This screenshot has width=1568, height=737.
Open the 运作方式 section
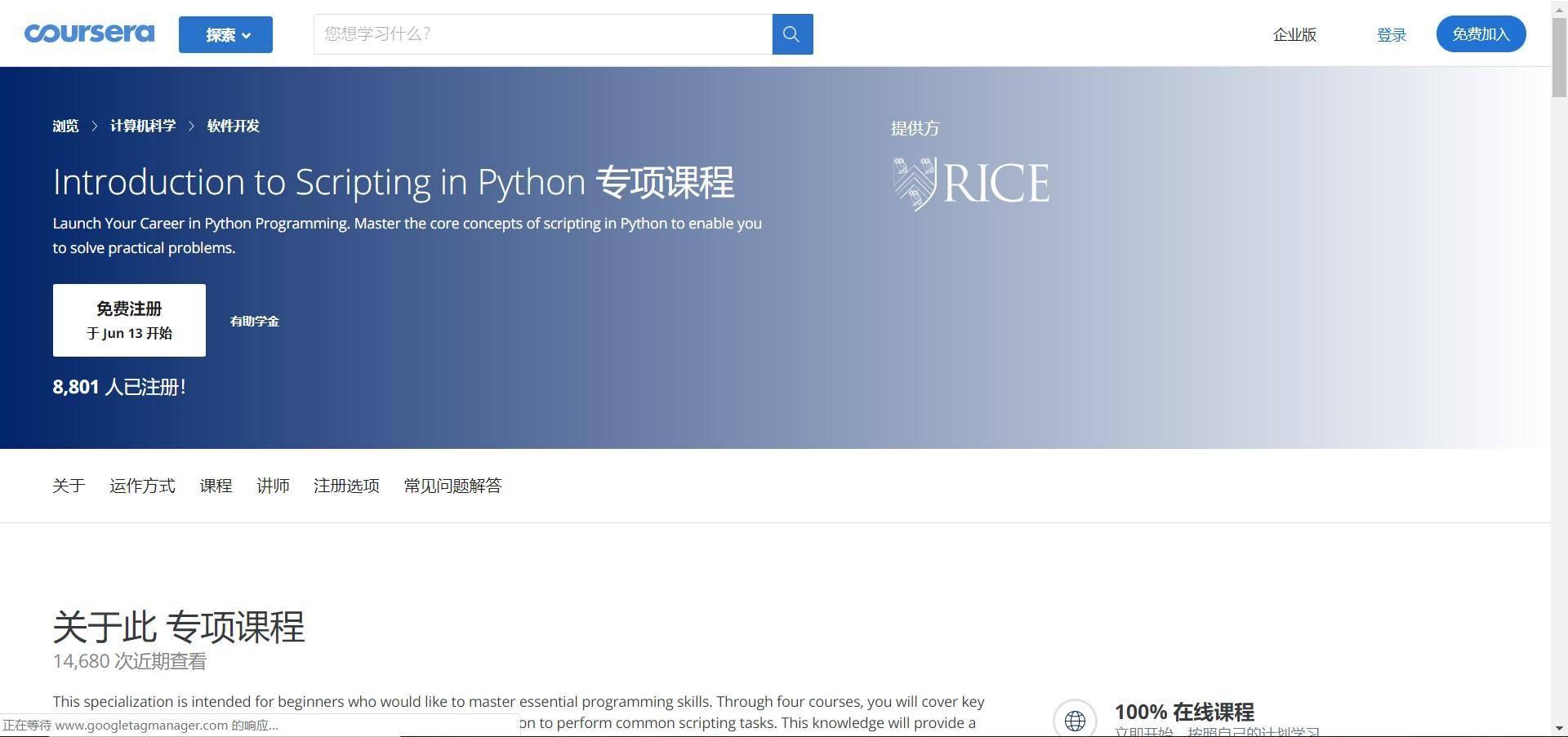pos(141,486)
